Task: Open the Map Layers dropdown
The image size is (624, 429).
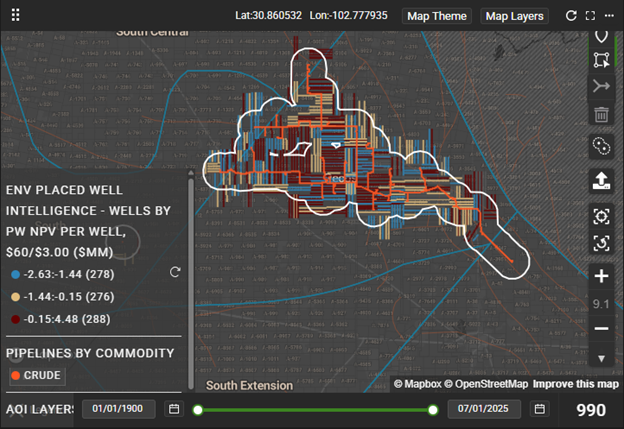Action: tap(514, 16)
